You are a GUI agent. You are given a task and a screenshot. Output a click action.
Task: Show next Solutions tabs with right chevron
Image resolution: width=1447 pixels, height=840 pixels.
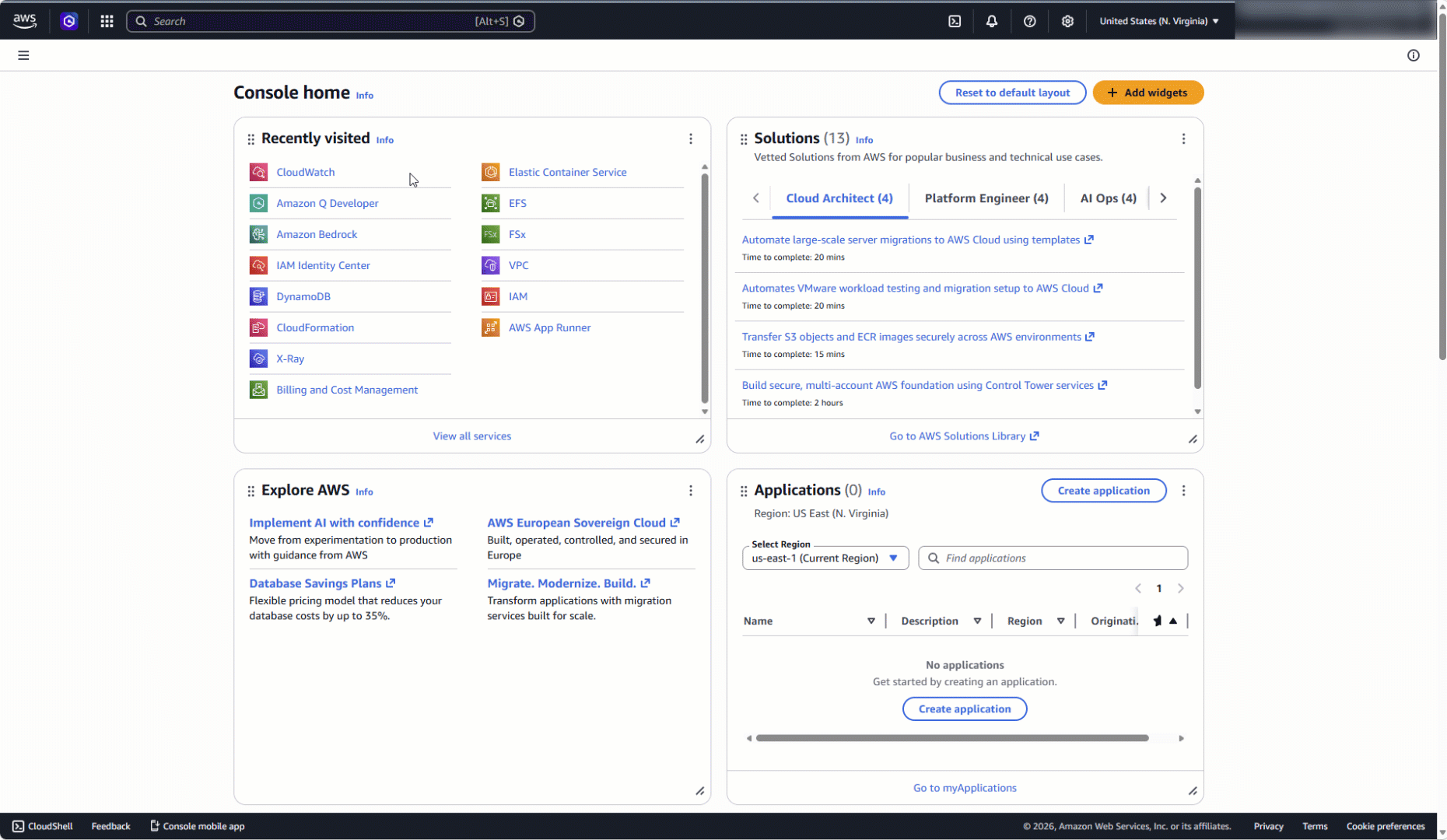[1163, 198]
